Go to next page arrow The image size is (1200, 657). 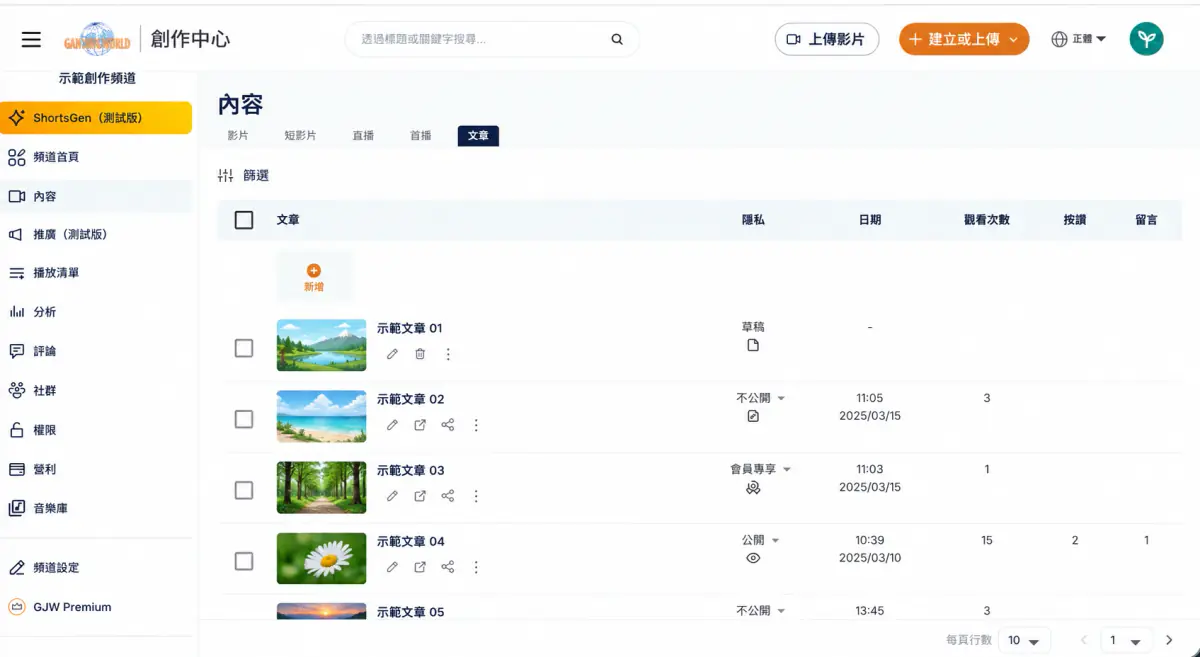[1169, 640]
